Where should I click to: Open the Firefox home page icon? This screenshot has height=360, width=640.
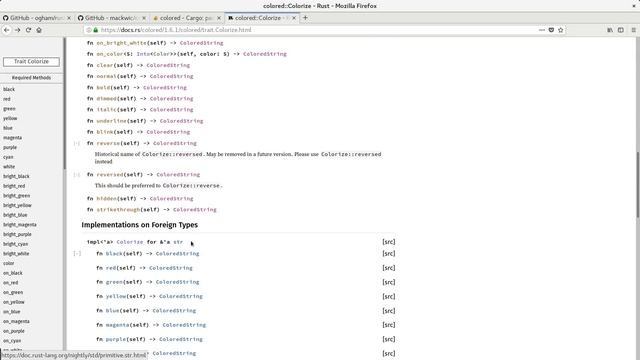39,30
